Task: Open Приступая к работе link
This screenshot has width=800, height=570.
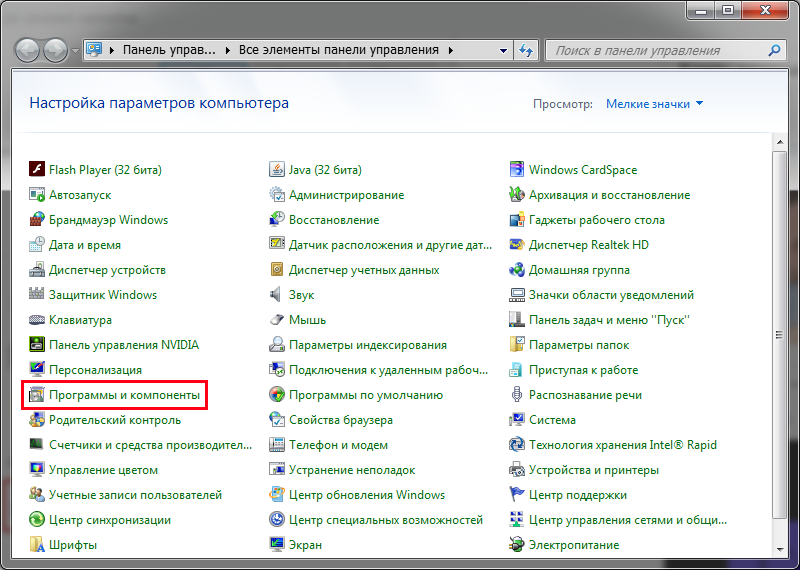Action: 583,370
